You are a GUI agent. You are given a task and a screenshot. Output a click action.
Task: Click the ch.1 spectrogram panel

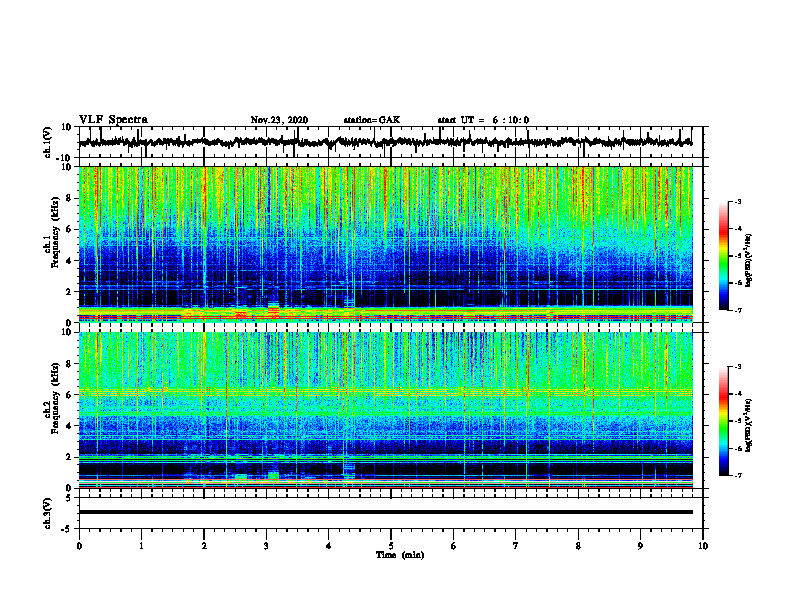pyautogui.click(x=386, y=244)
